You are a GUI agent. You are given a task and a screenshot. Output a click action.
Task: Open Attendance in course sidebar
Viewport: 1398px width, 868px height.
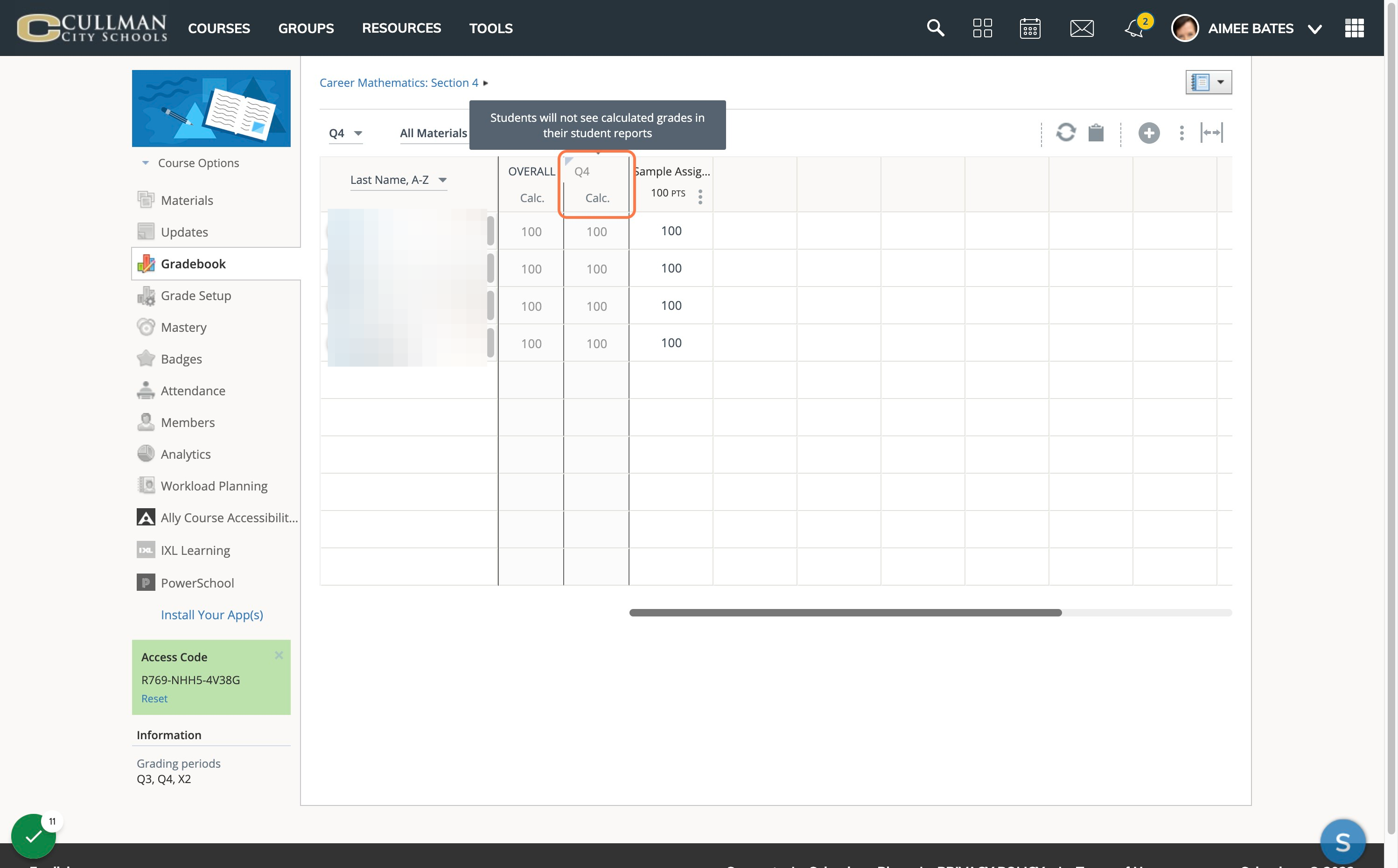[x=193, y=391]
